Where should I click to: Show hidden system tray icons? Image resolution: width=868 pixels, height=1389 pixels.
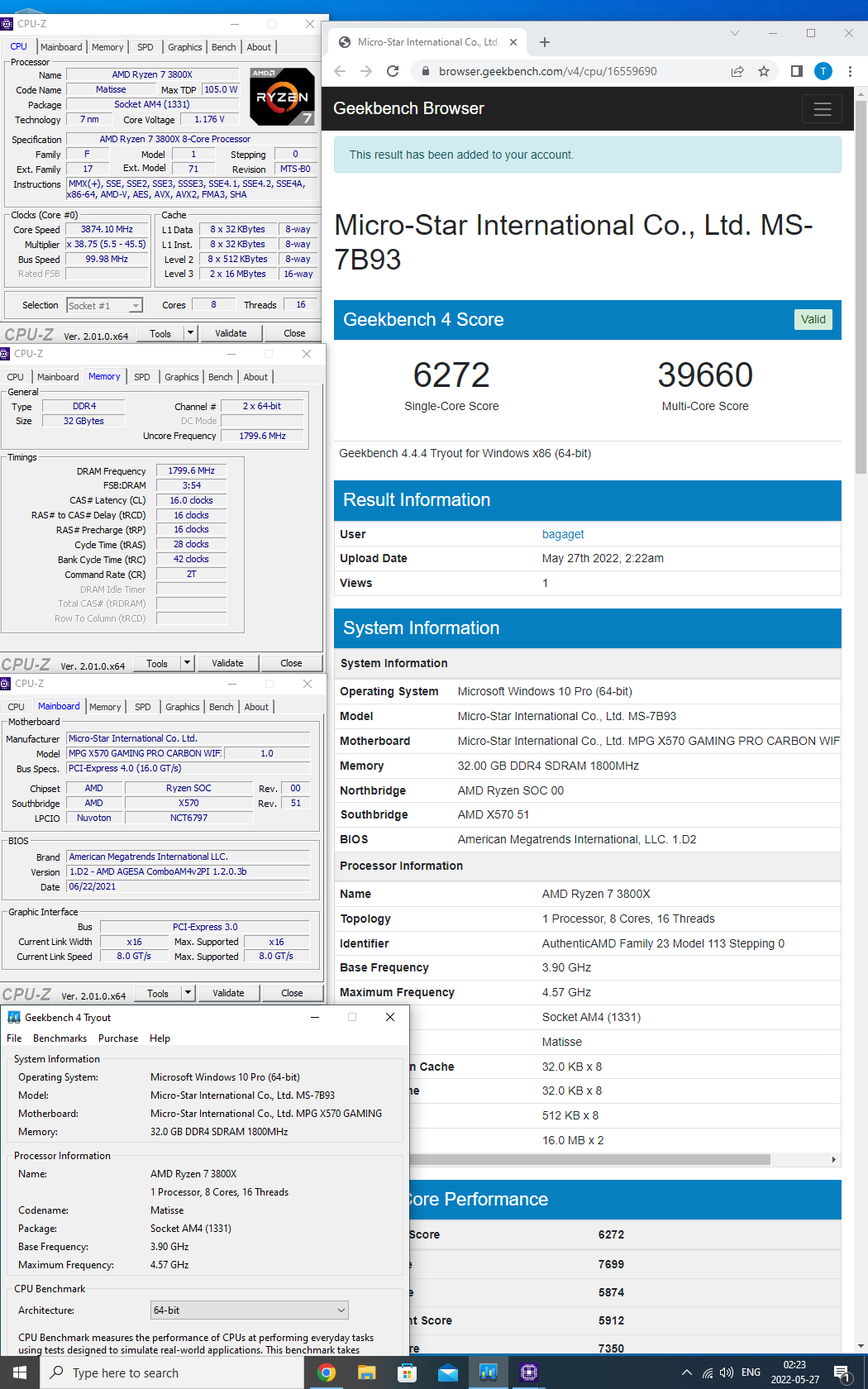[686, 1372]
